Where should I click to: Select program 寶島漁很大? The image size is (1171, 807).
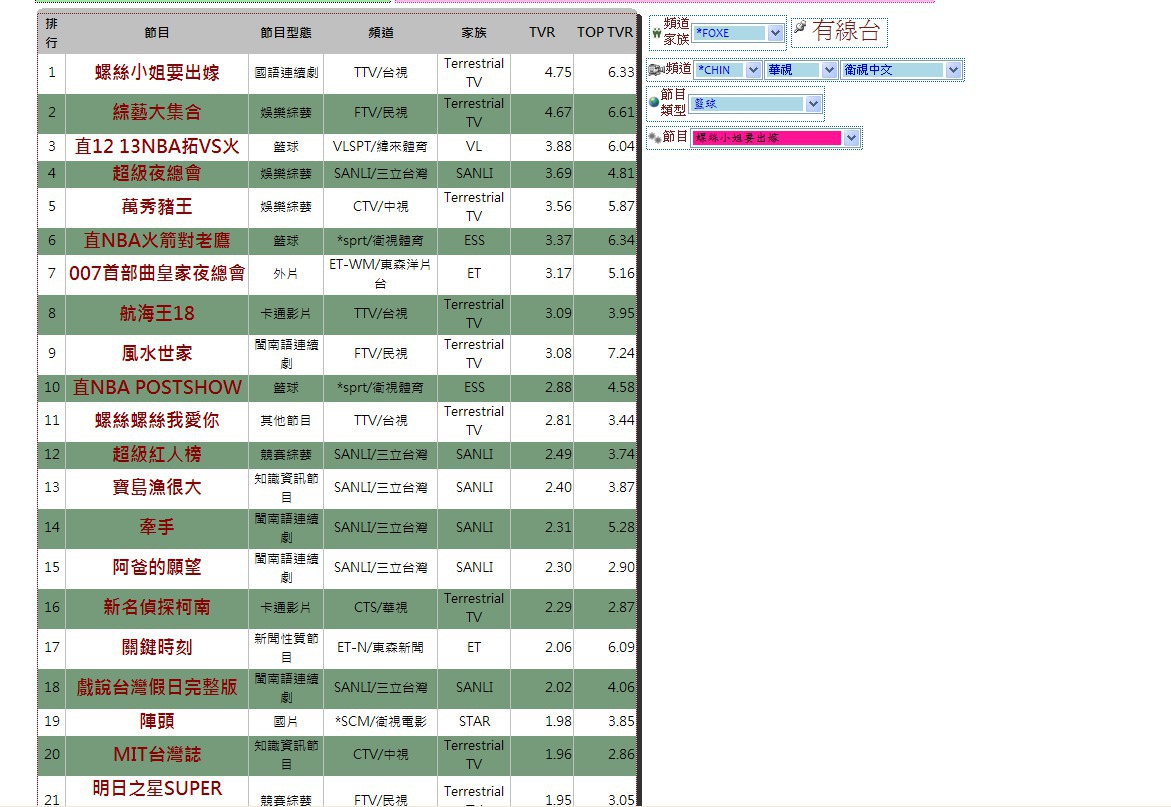pyautogui.click(x=157, y=487)
